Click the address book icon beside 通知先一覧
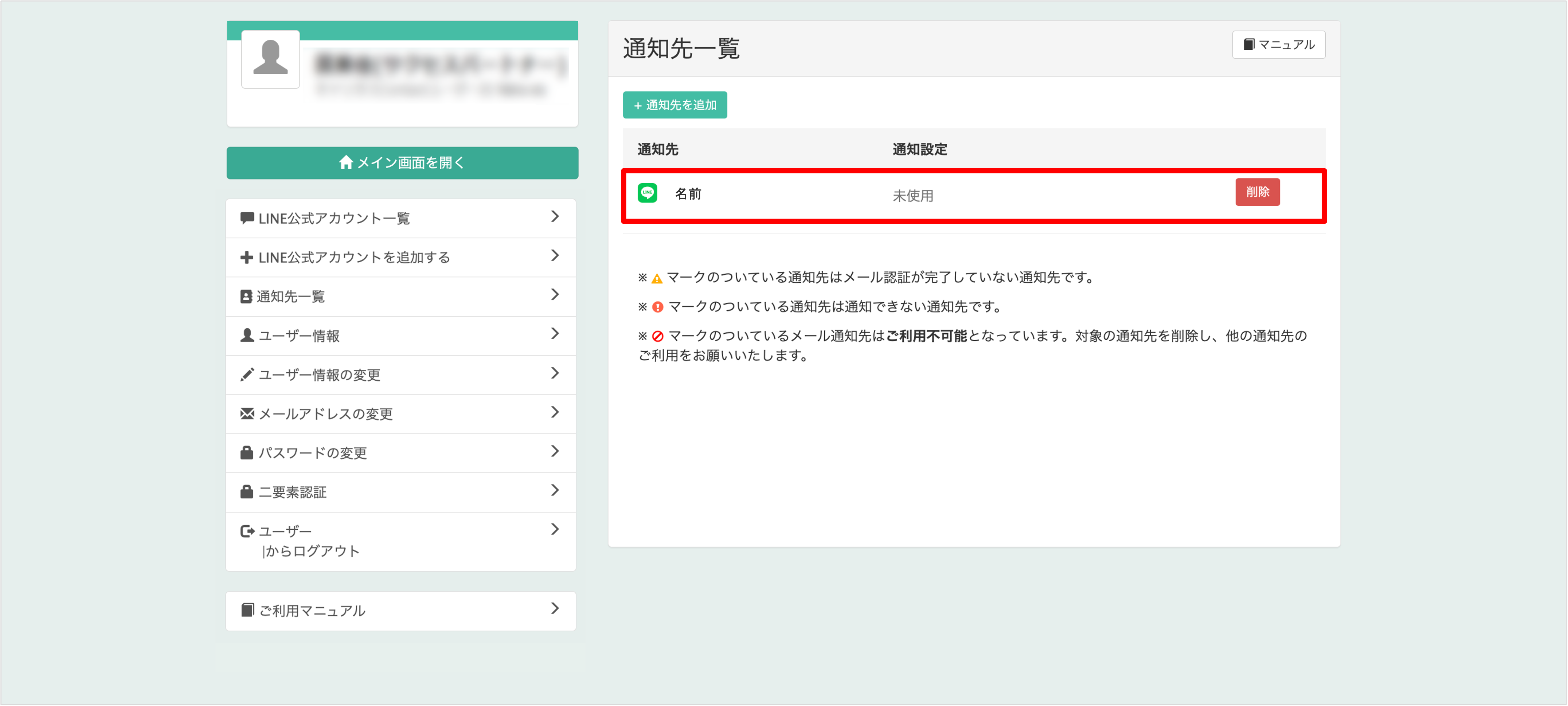 click(246, 297)
